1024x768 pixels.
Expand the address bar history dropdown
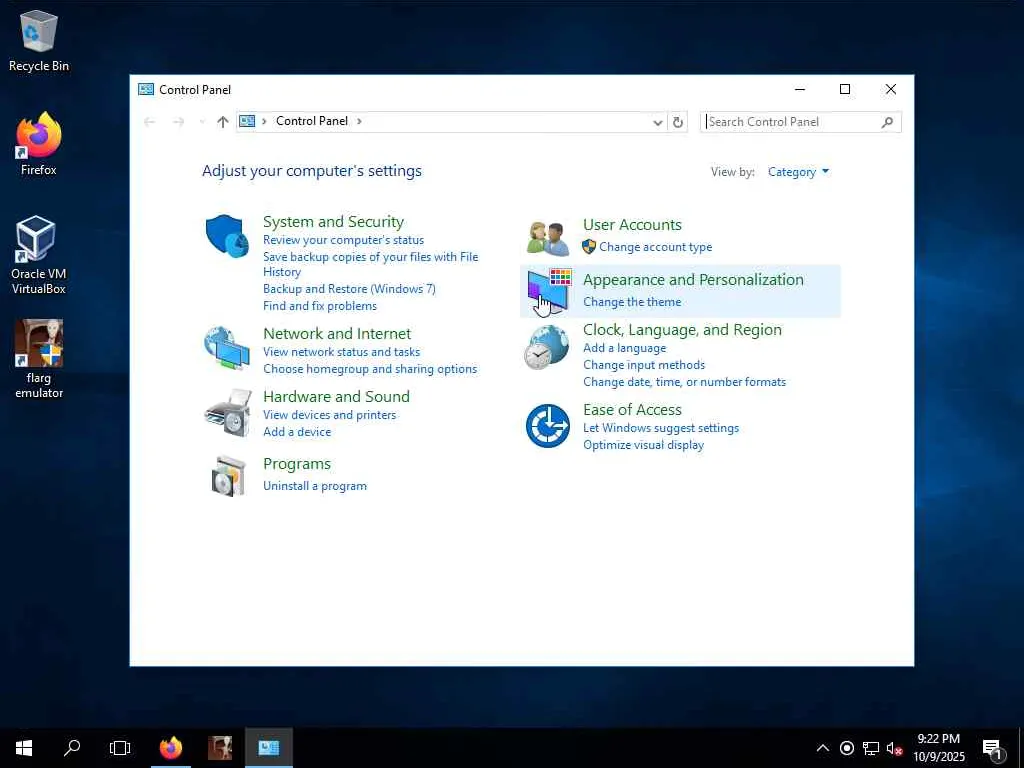(658, 122)
